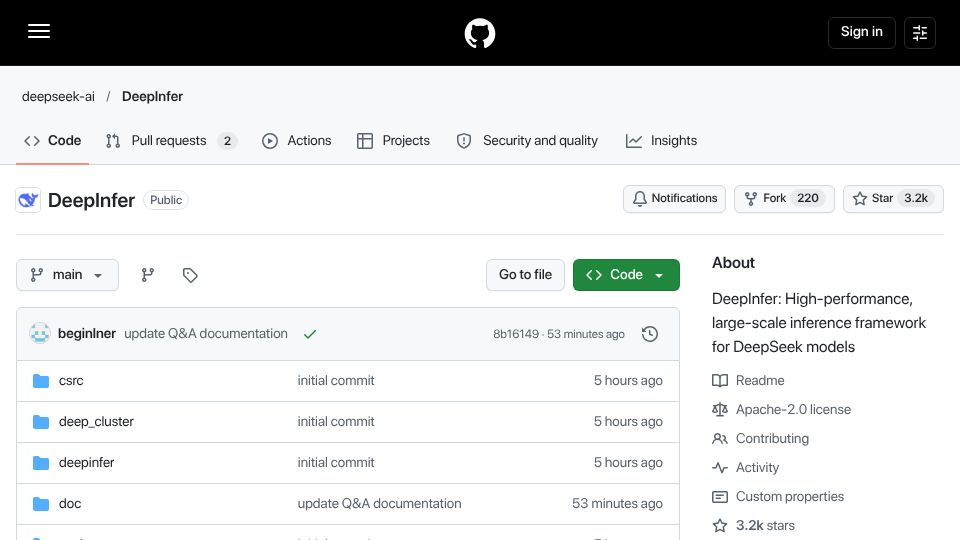The width and height of the screenshot is (960, 540).
Task: Click the Readme book icon
Action: point(720,380)
